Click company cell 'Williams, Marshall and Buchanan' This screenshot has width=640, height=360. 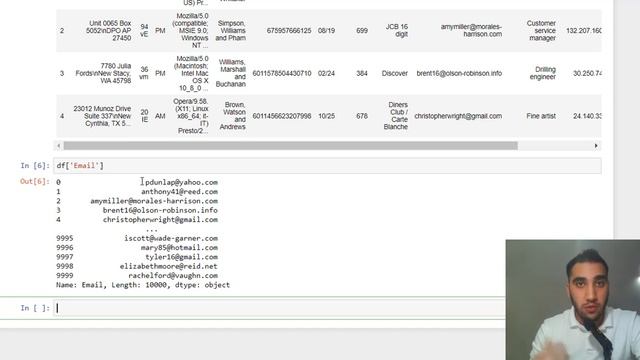[x=231, y=73]
